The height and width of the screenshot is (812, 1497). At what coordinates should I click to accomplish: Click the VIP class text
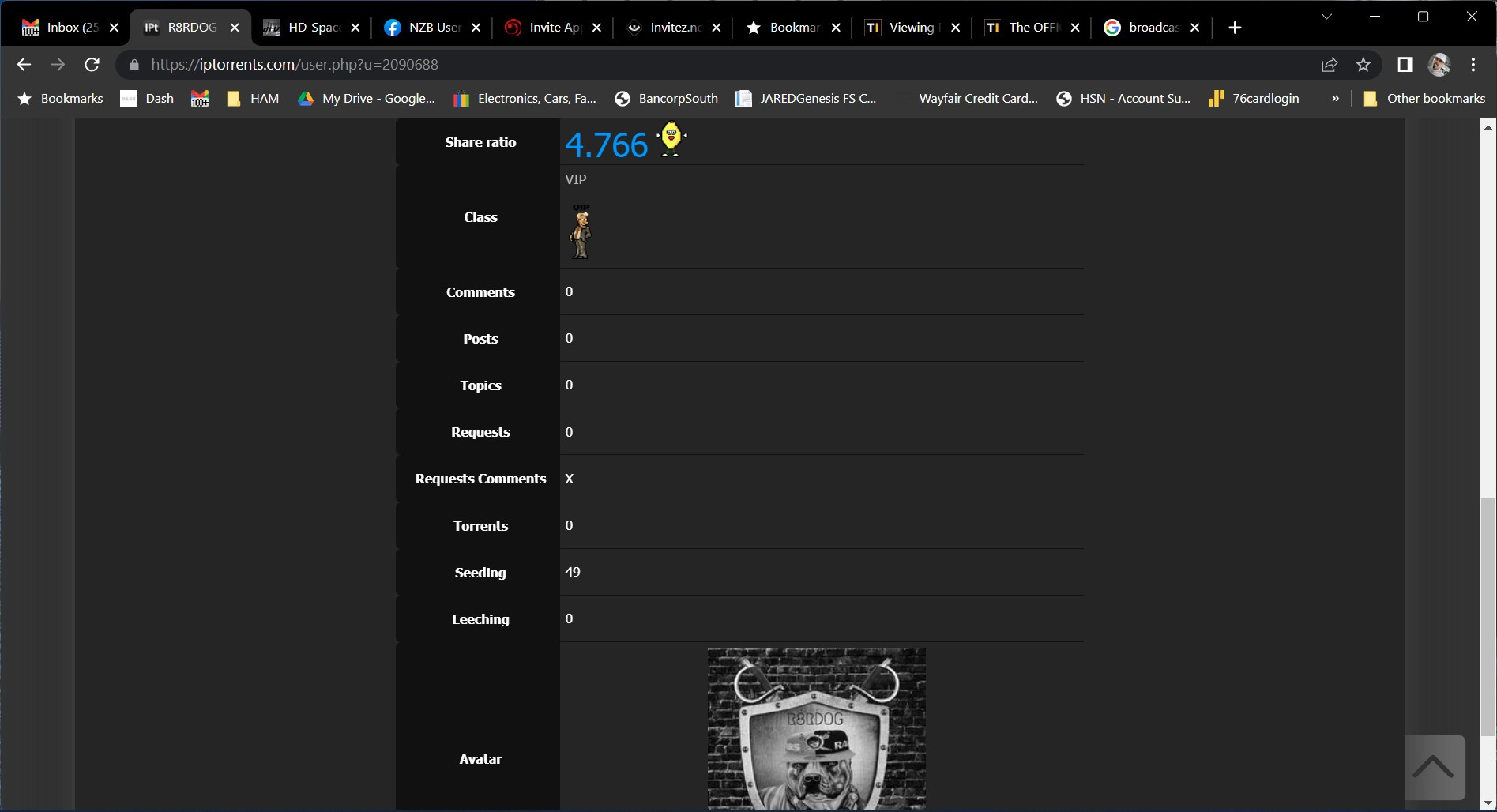(576, 179)
